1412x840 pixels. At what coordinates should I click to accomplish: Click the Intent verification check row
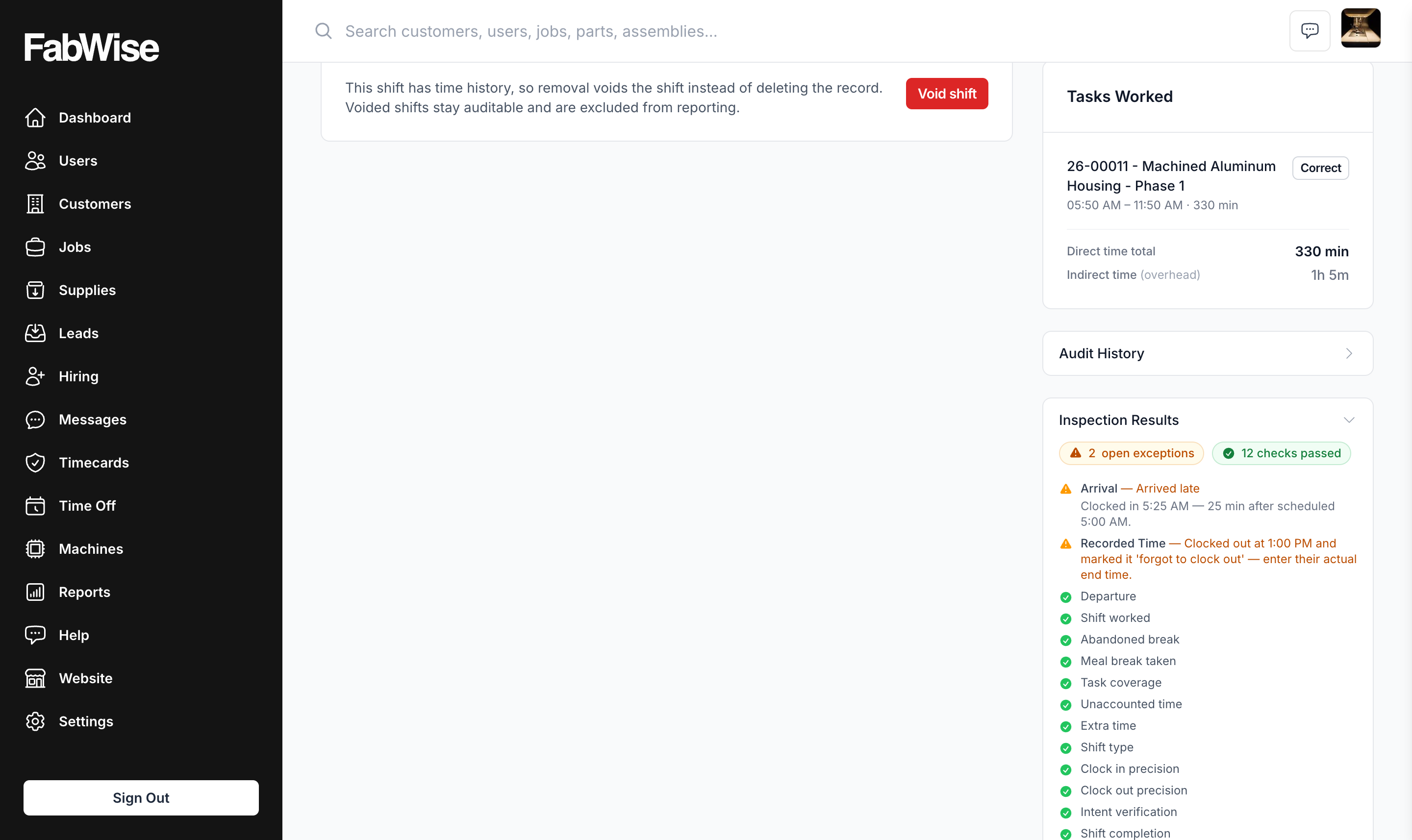click(1207, 812)
